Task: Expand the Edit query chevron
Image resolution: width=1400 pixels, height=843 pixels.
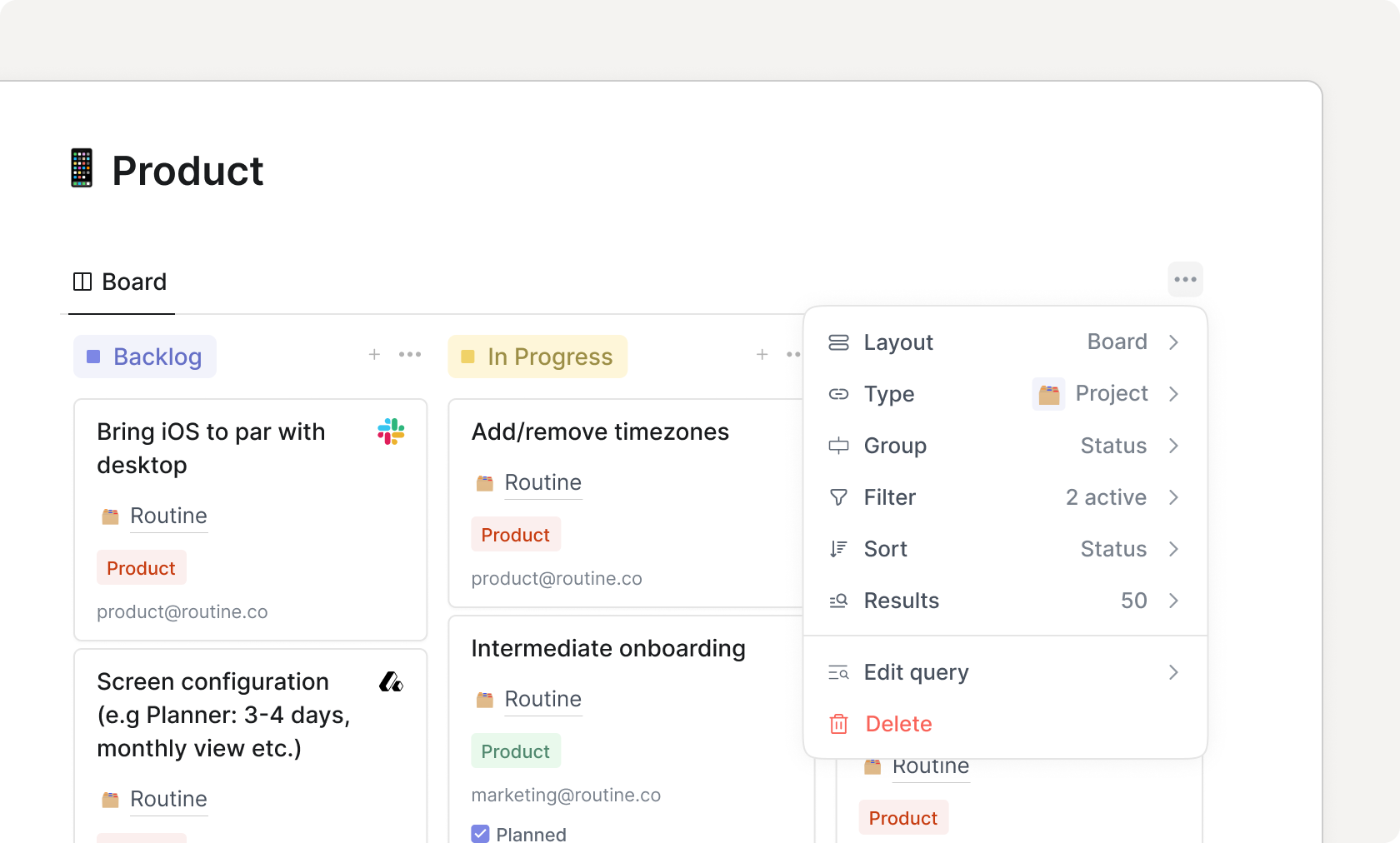Action: tap(1173, 672)
